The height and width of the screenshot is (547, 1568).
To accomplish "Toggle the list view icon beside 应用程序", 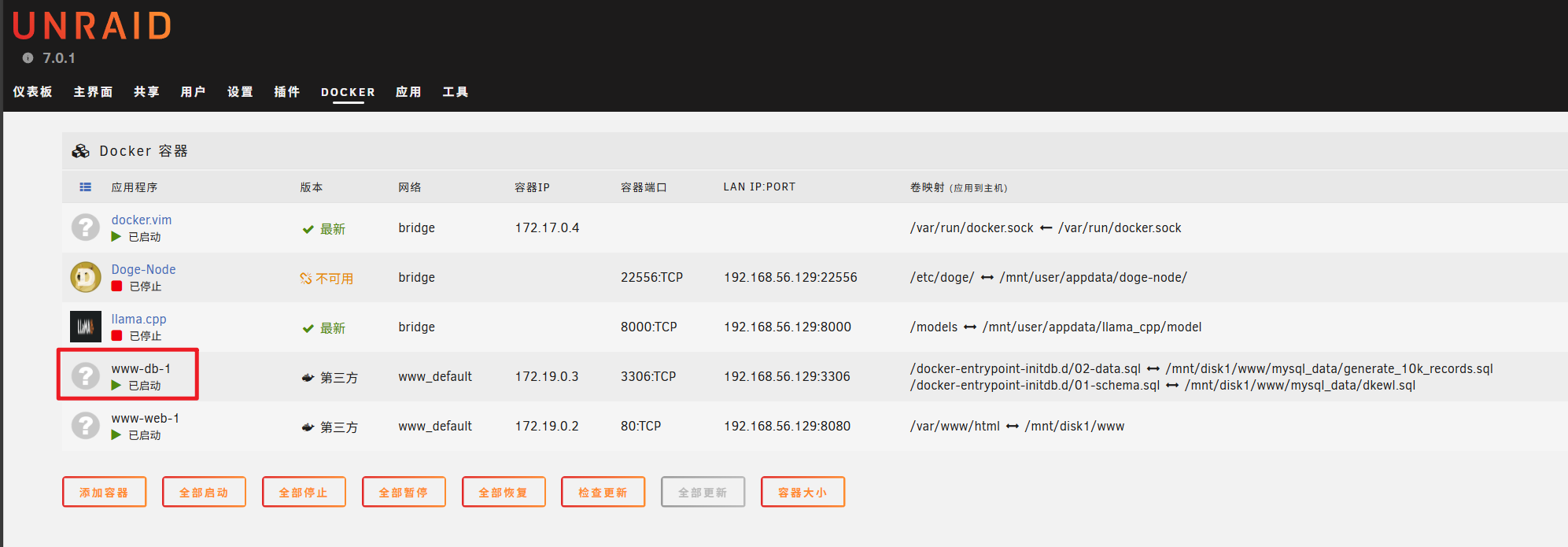I will (85, 187).
